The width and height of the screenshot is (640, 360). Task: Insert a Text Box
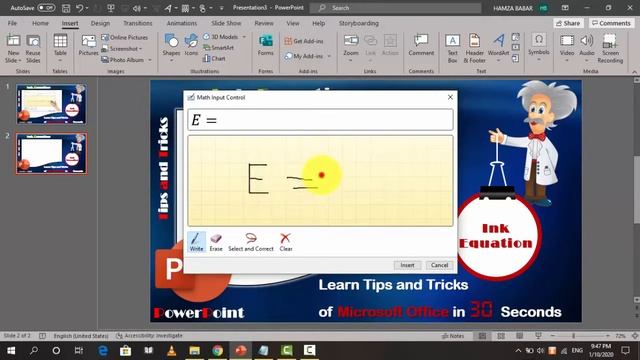[452, 49]
